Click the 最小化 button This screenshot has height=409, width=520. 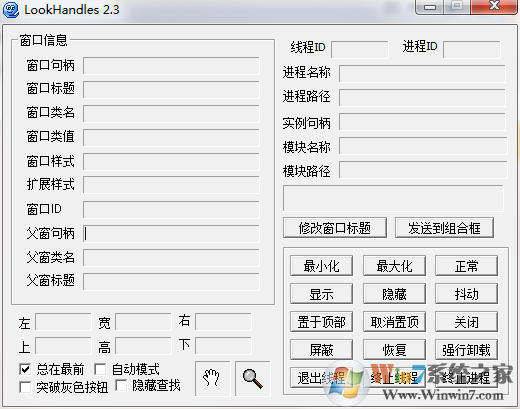point(321,266)
